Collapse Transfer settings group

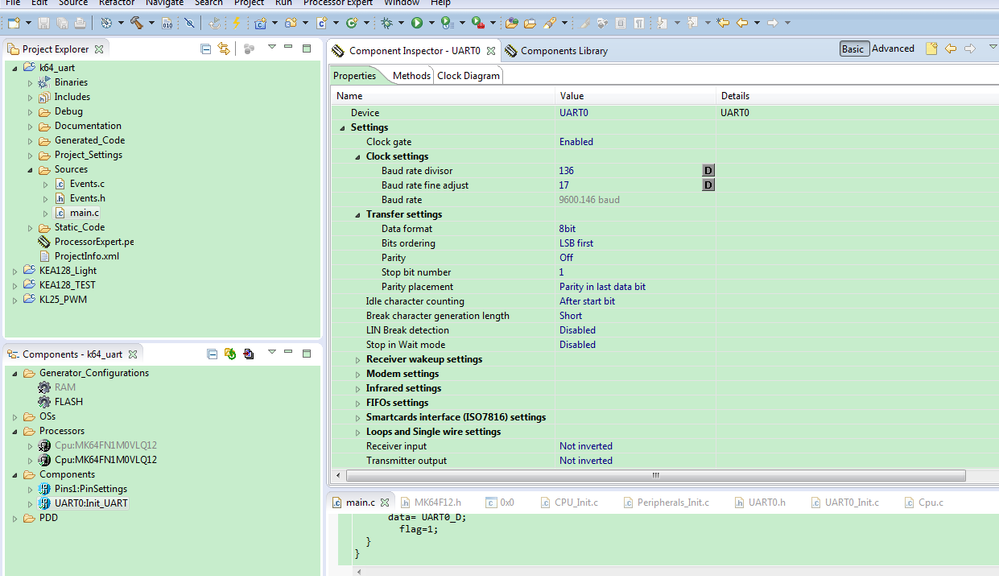pos(357,215)
